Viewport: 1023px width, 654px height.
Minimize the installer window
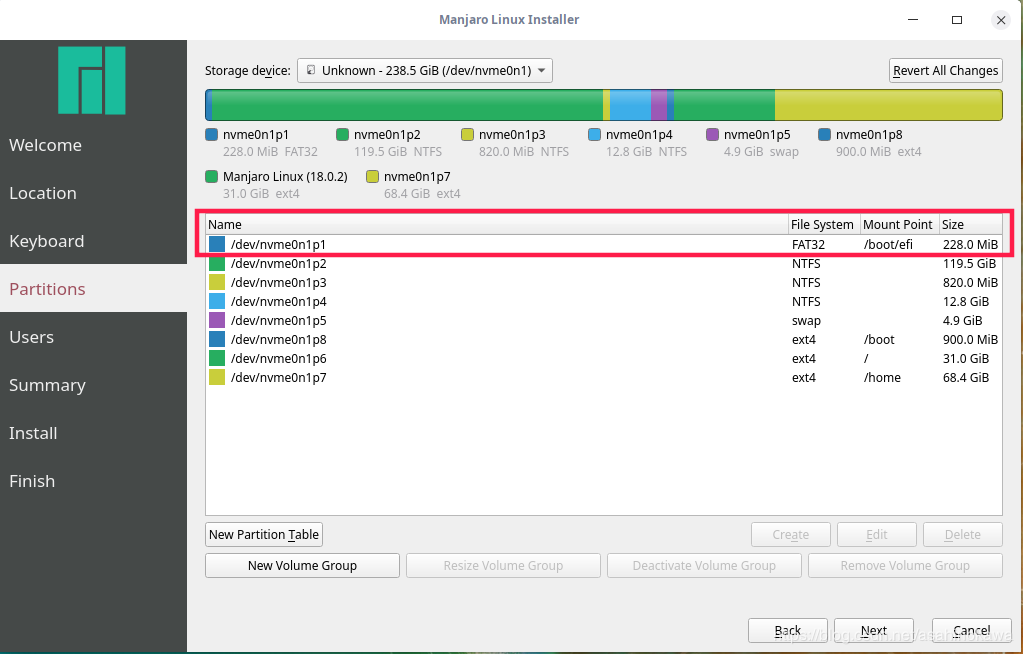tap(913, 20)
